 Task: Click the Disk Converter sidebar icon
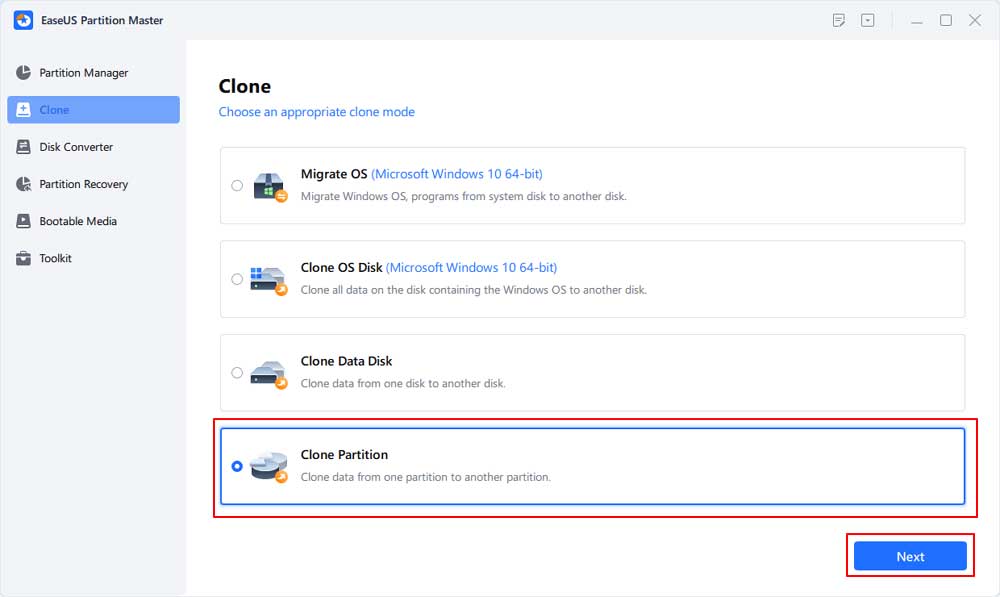24,147
